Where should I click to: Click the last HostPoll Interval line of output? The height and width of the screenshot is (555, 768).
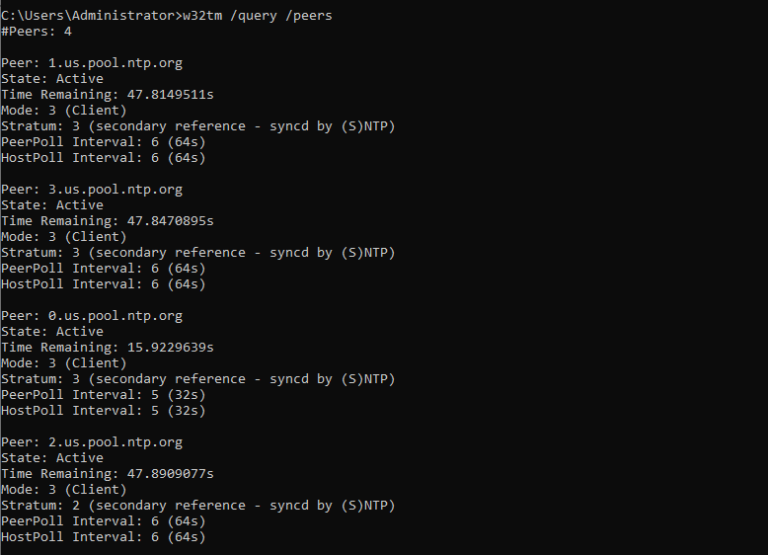click(x=103, y=537)
